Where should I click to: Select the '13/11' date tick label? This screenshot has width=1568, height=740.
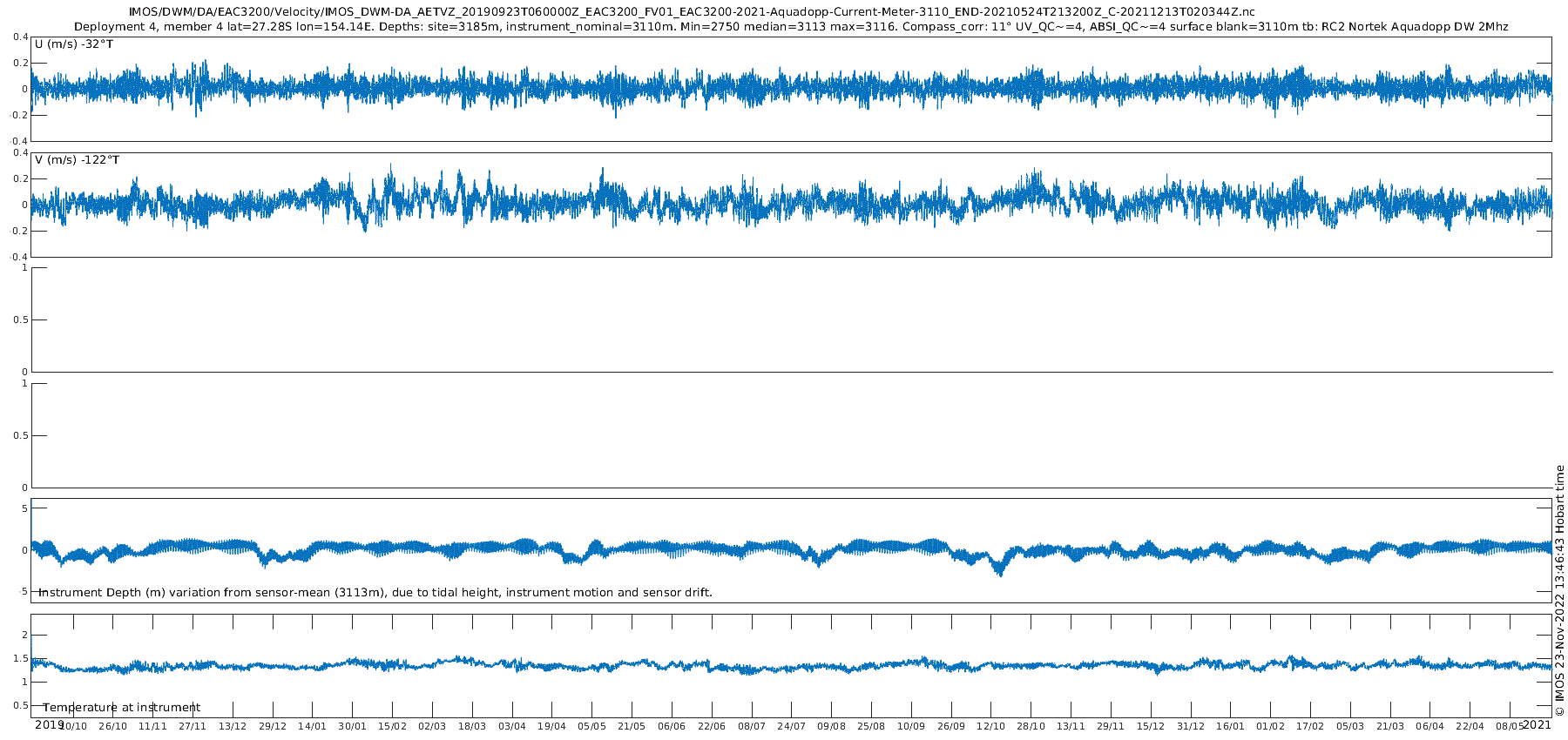[1071, 726]
